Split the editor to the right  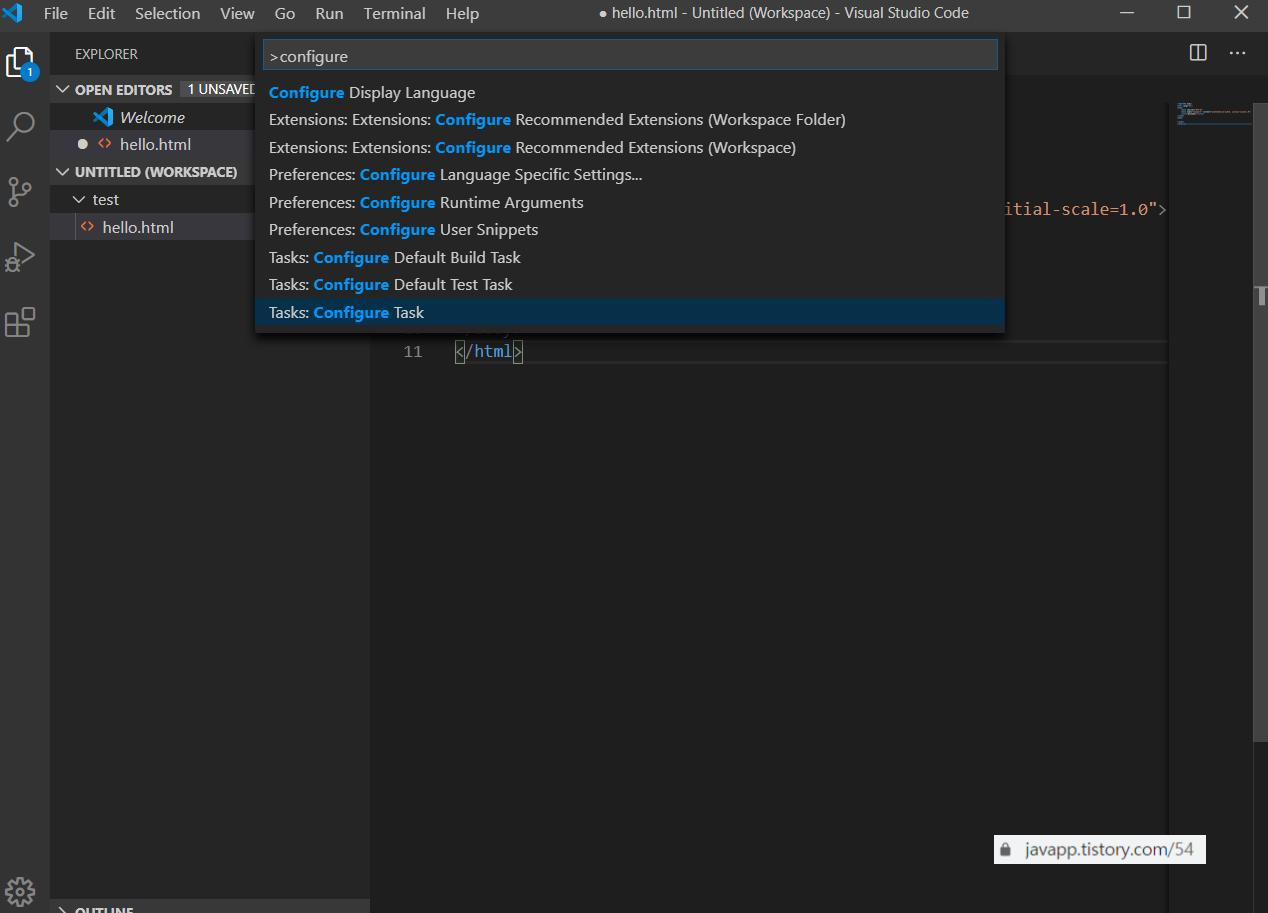pos(1198,53)
